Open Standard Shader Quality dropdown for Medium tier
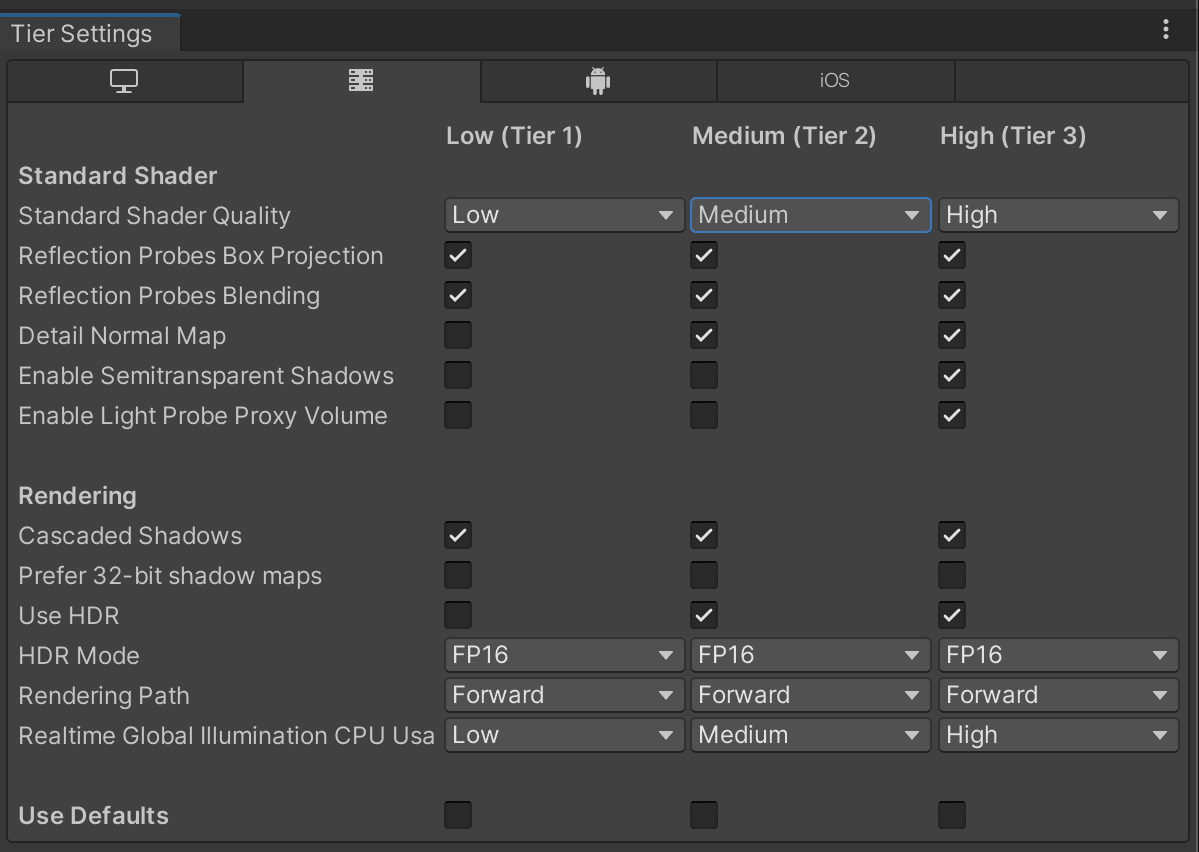The height and width of the screenshot is (852, 1199). coord(810,215)
